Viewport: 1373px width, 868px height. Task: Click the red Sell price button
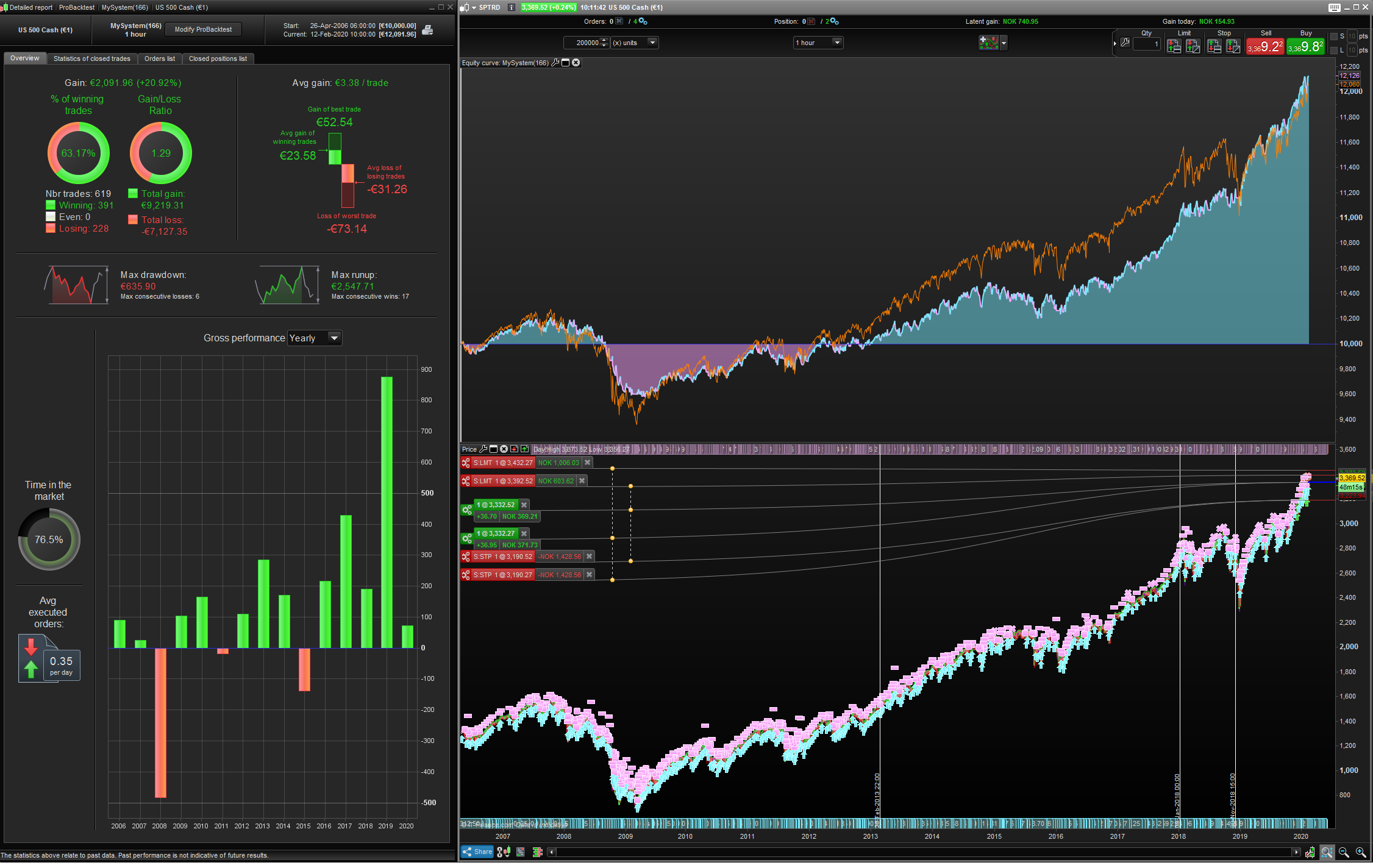[1265, 47]
